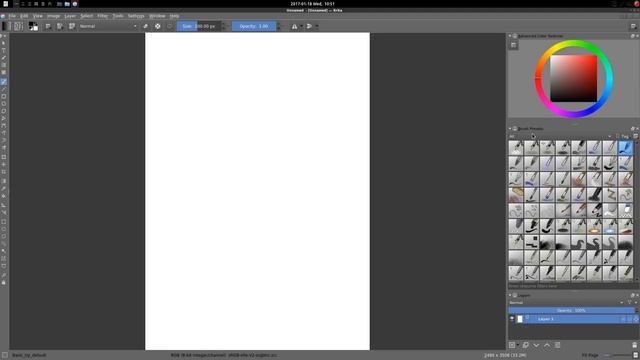Select the Text tool in toolbox
Screen dimensions: 640x360
tap(4, 51)
